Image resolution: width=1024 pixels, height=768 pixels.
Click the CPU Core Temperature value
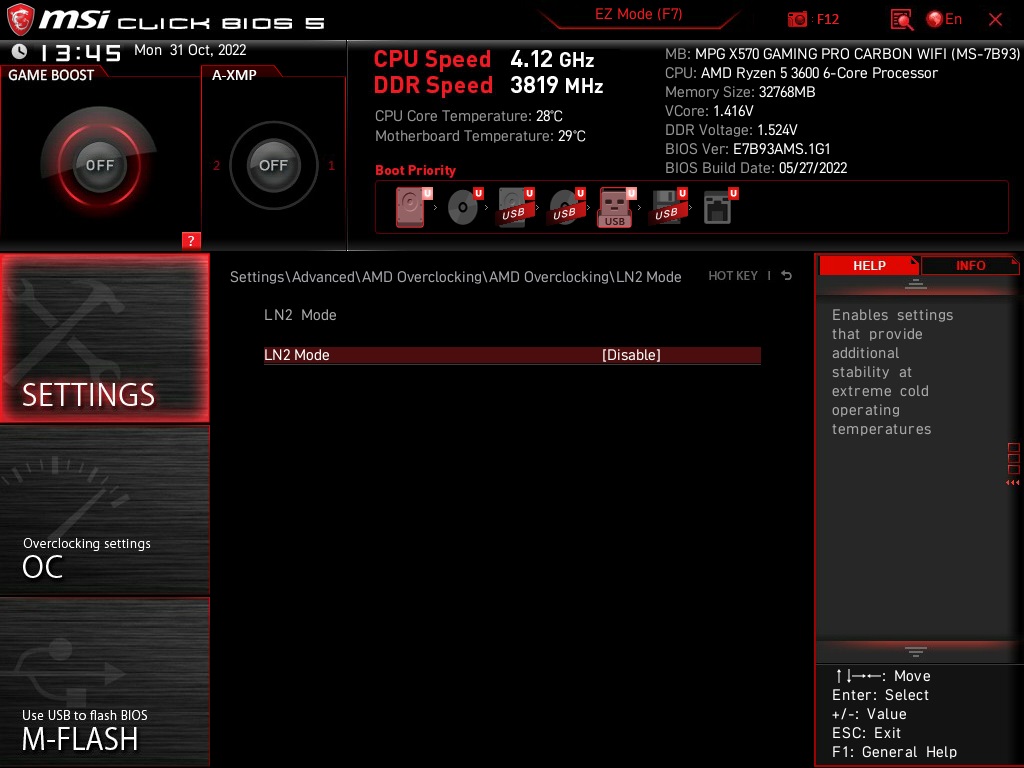click(x=549, y=116)
